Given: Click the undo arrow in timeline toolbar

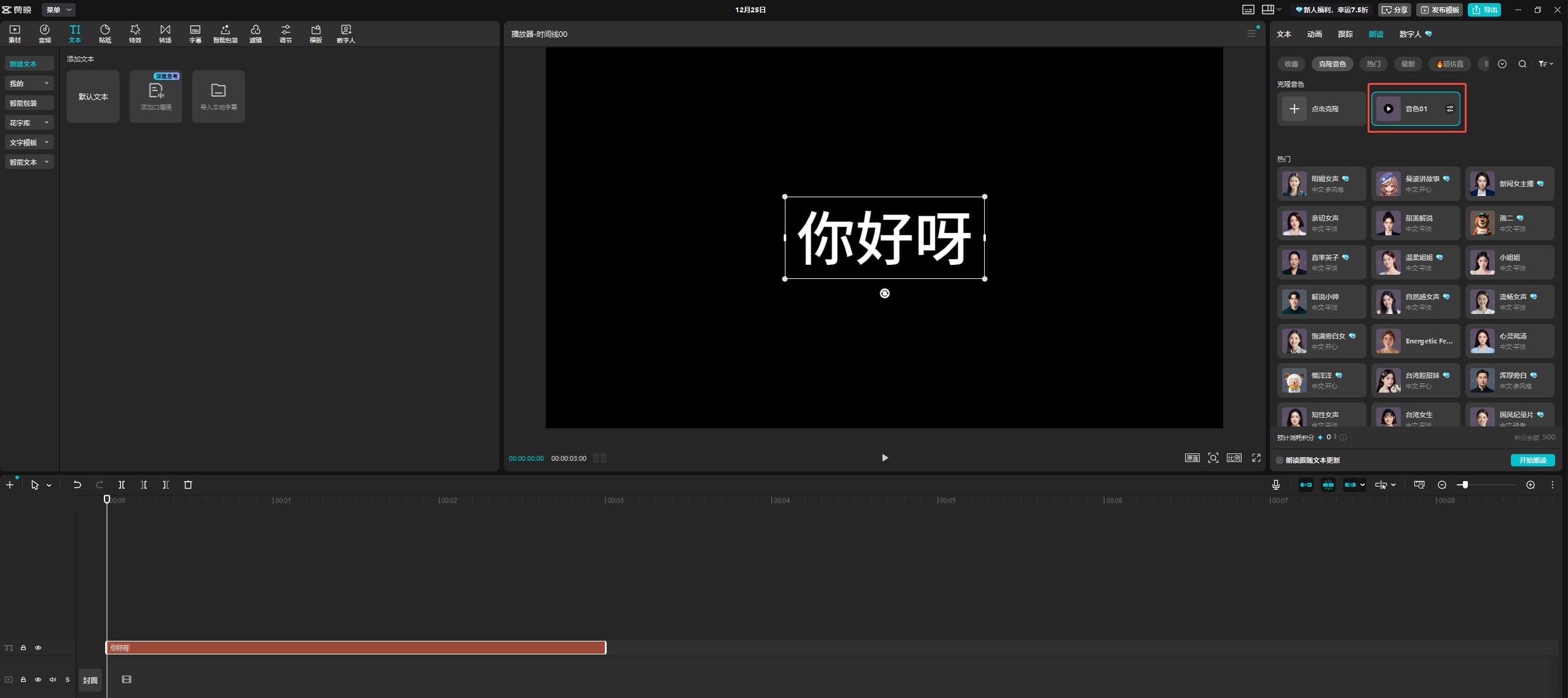Looking at the screenshot, I should pos(77,485).
